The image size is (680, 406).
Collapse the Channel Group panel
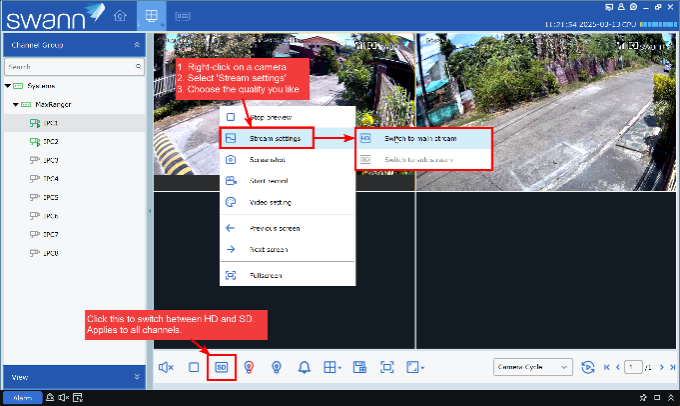click(x=137, y=45)
